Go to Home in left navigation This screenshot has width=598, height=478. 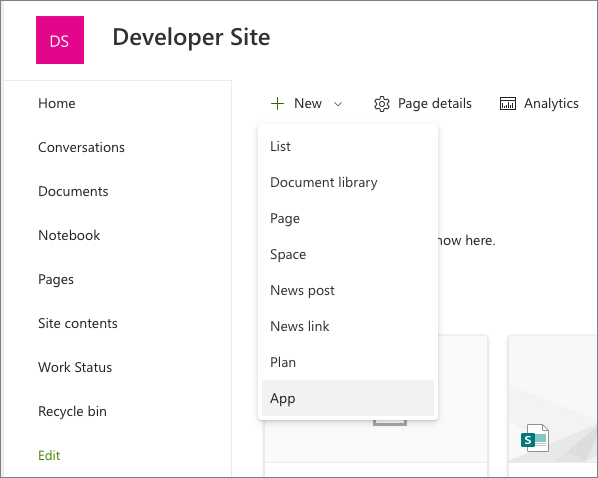[x=57, y=103]
